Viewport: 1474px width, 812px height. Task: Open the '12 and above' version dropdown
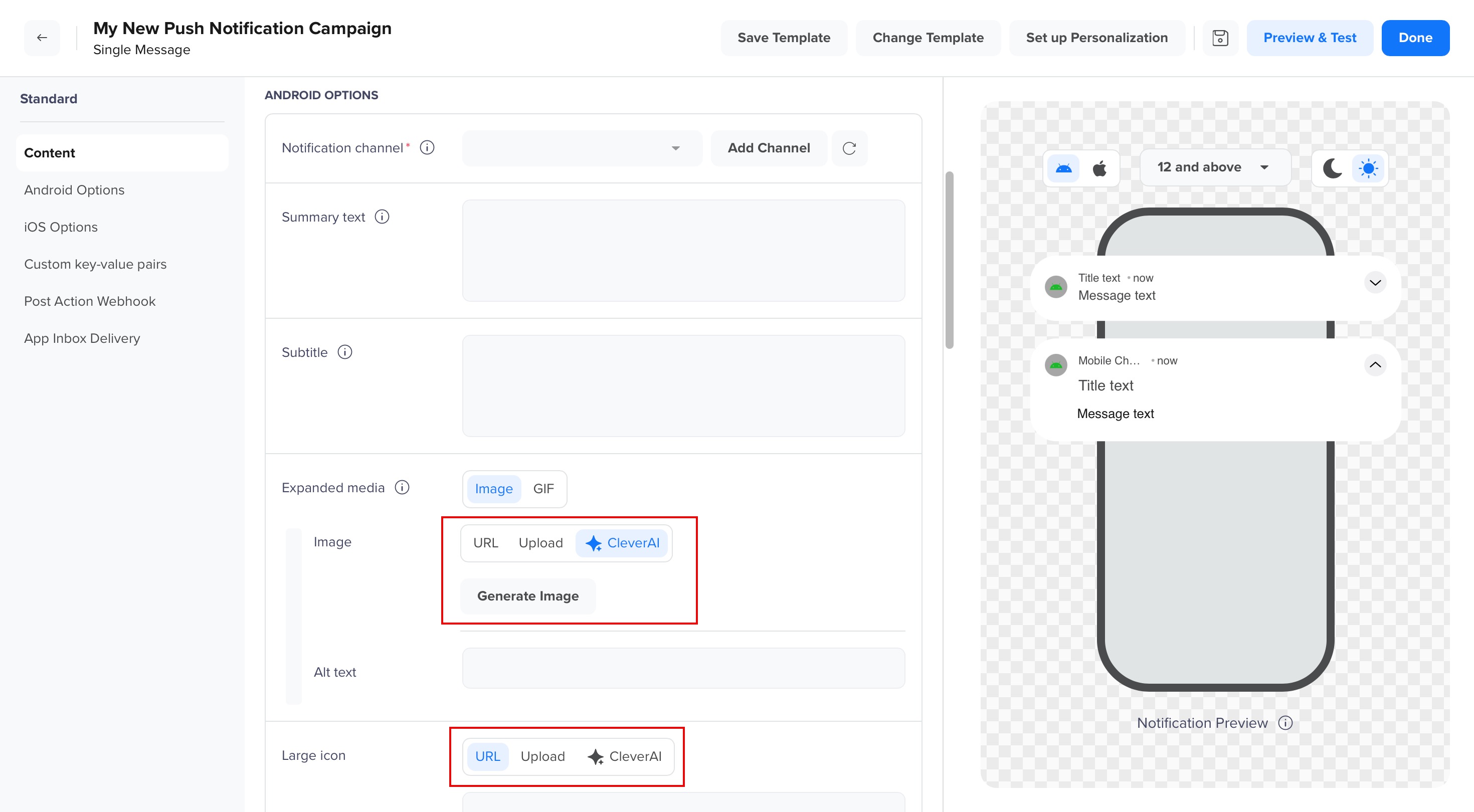[x=1215, y=168]
